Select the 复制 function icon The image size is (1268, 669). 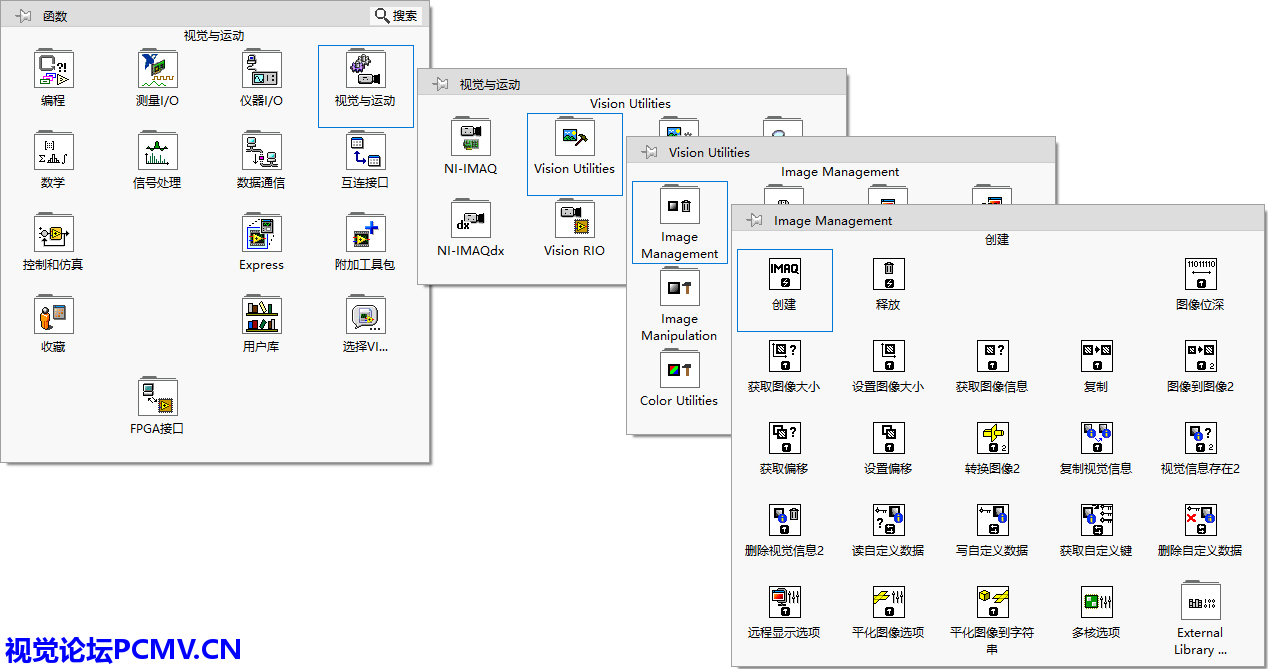coord(1096,356)
